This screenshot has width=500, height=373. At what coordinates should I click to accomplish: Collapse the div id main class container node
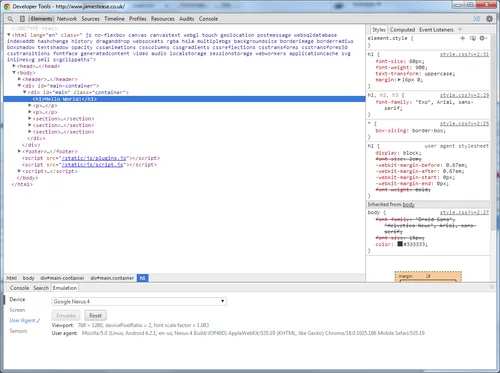[25, 92]
